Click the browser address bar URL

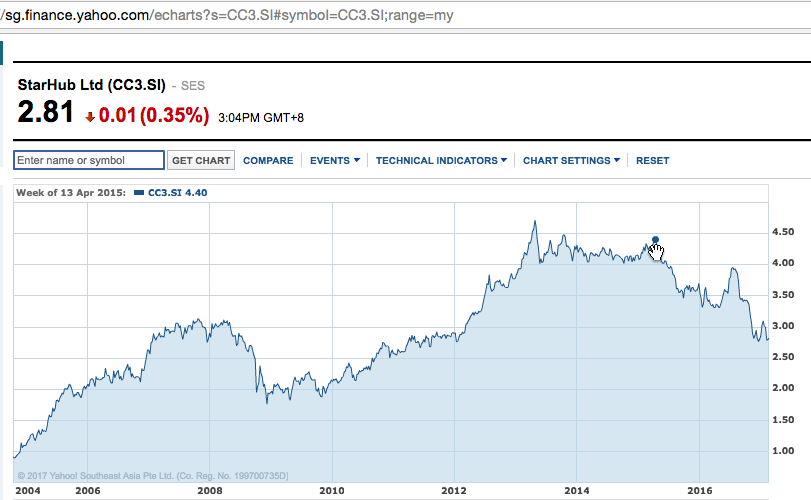227,16
